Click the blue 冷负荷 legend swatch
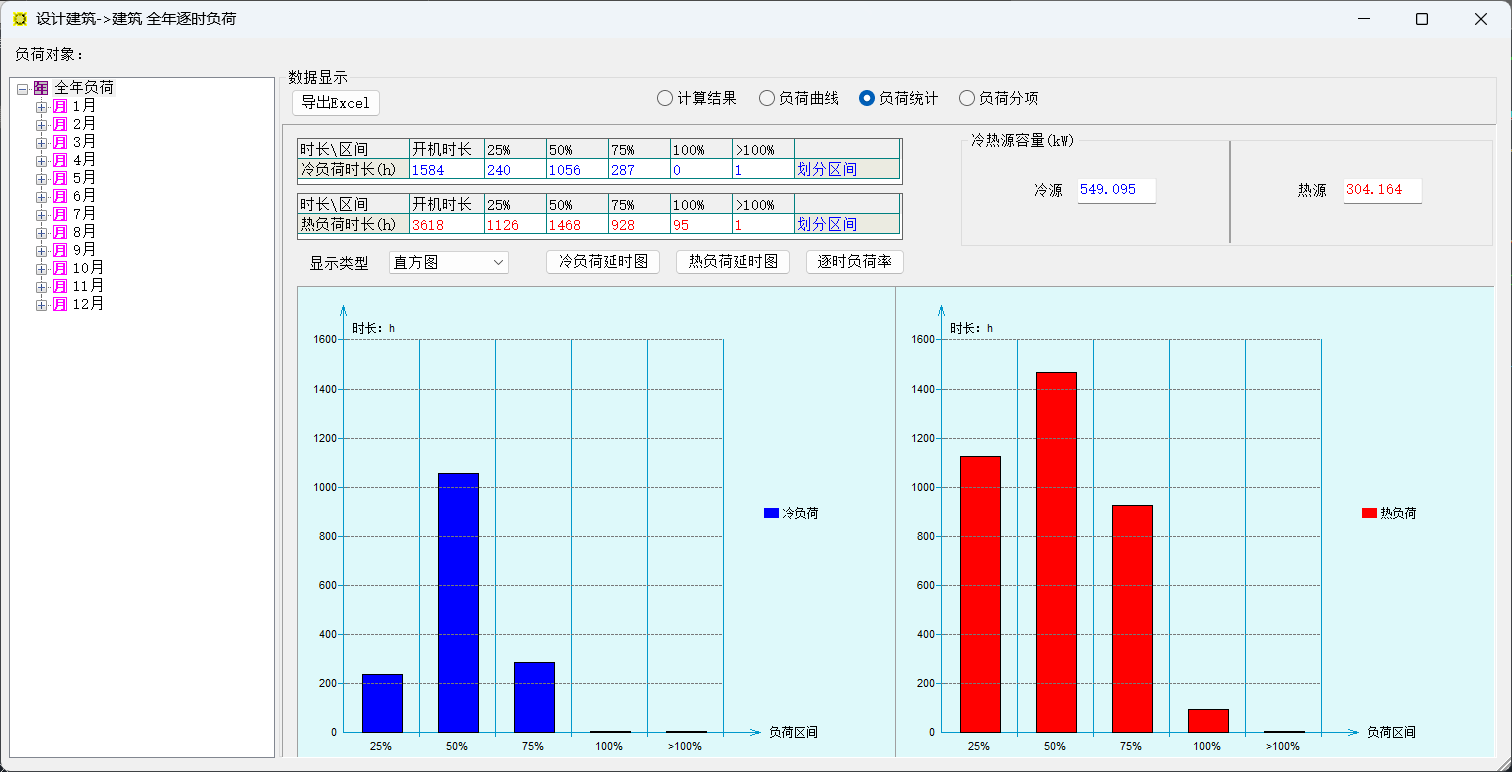The width and height of the screenshot is (1512, 772). 771,513
